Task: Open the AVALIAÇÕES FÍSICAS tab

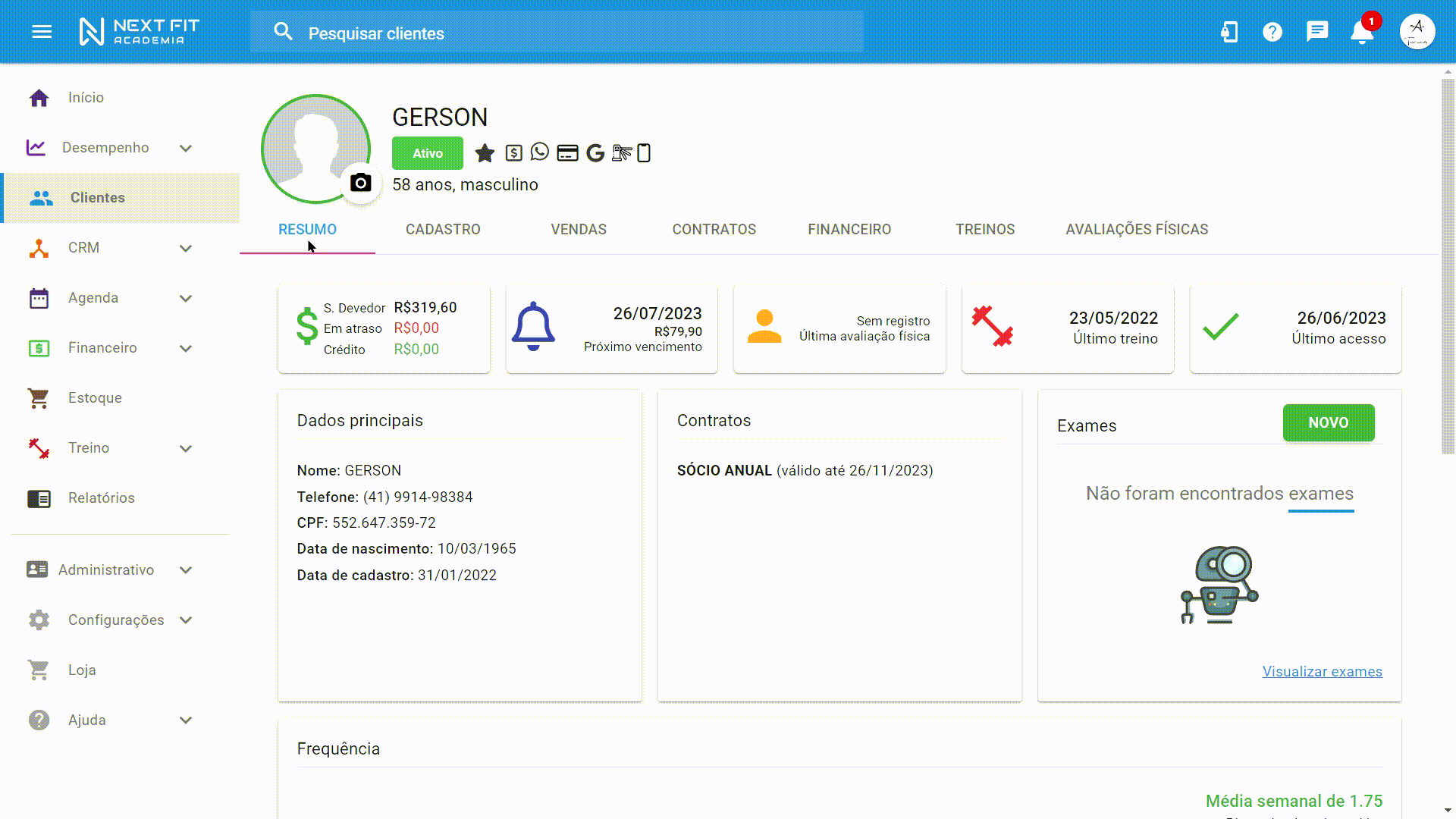Action: [x=1136, y=229]
